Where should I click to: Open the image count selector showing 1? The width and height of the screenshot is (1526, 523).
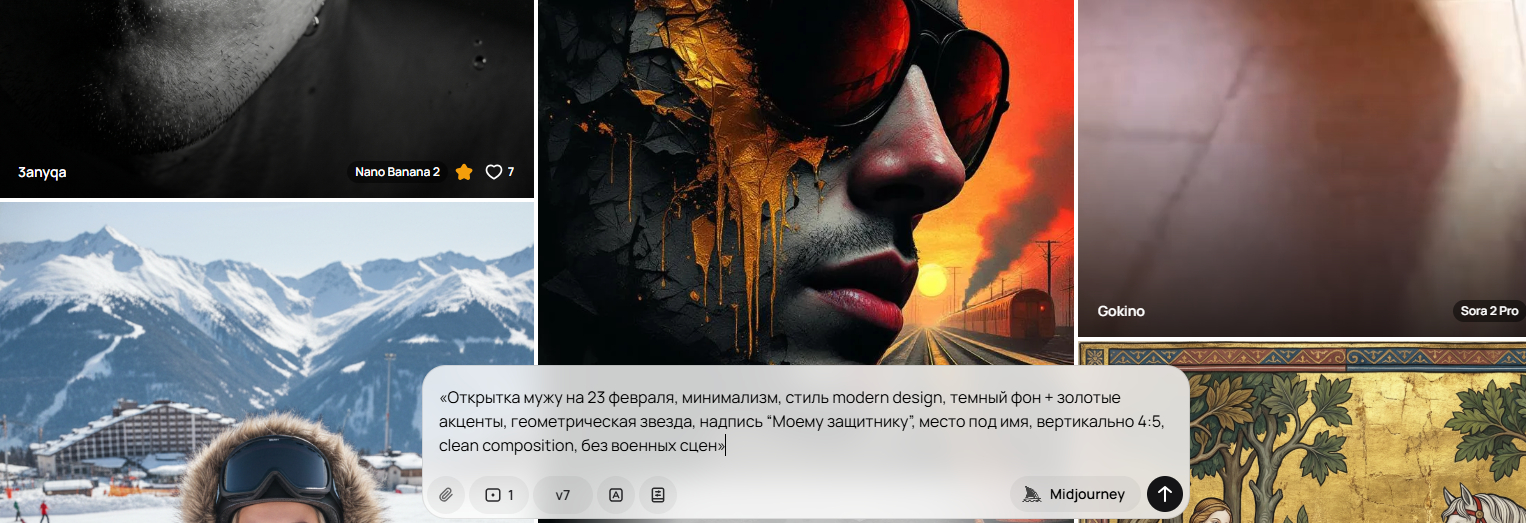[x=499, y=494]
